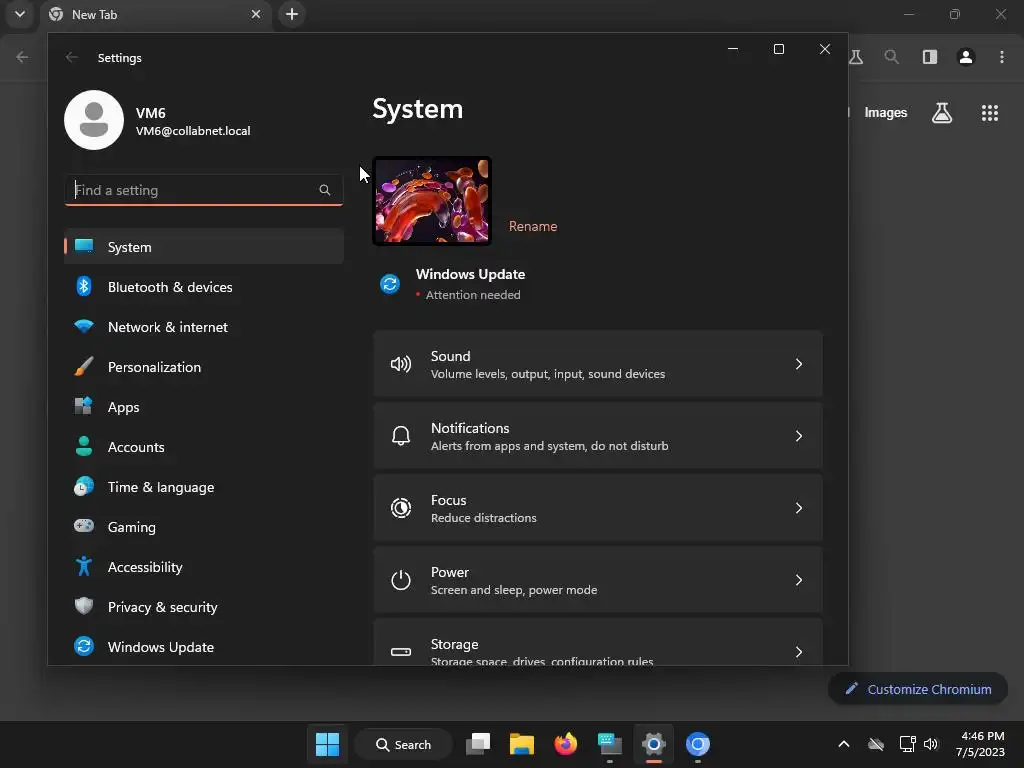Open Power screen and sleep settings
Image resolution: width=1024 pixels, height=768 pixels.
(598, 579)
